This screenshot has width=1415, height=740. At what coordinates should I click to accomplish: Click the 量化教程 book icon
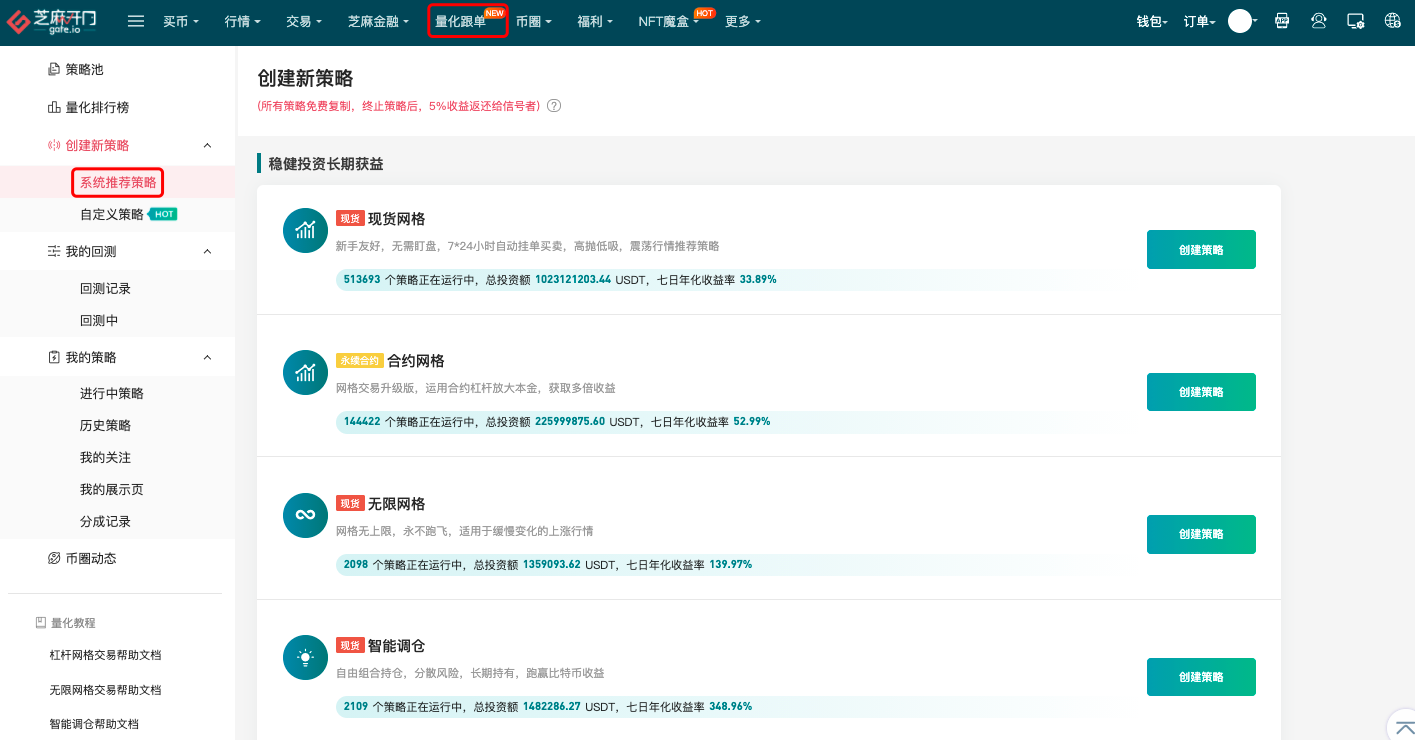(41, 622)
